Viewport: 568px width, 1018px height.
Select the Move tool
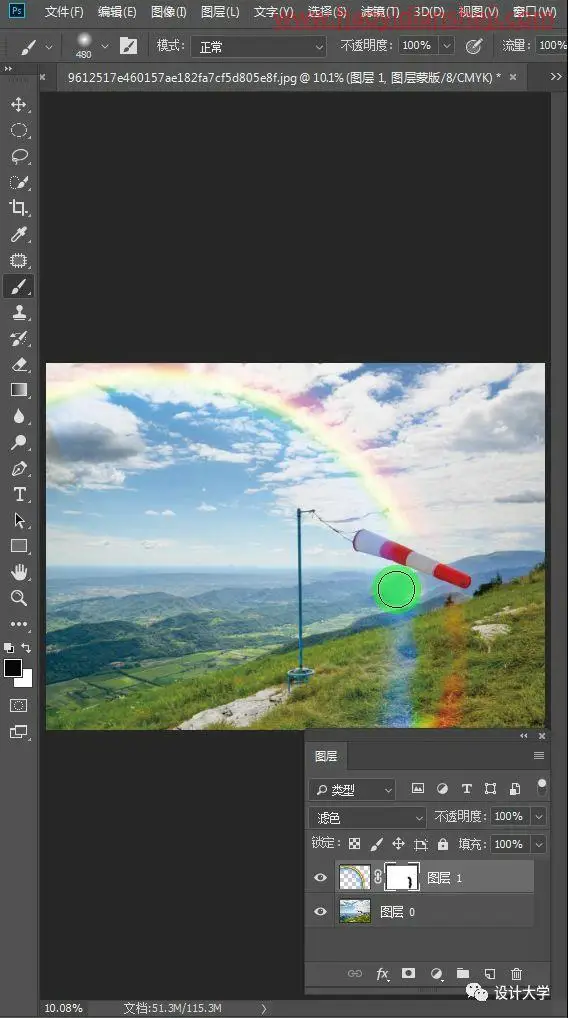coord(19,105)
